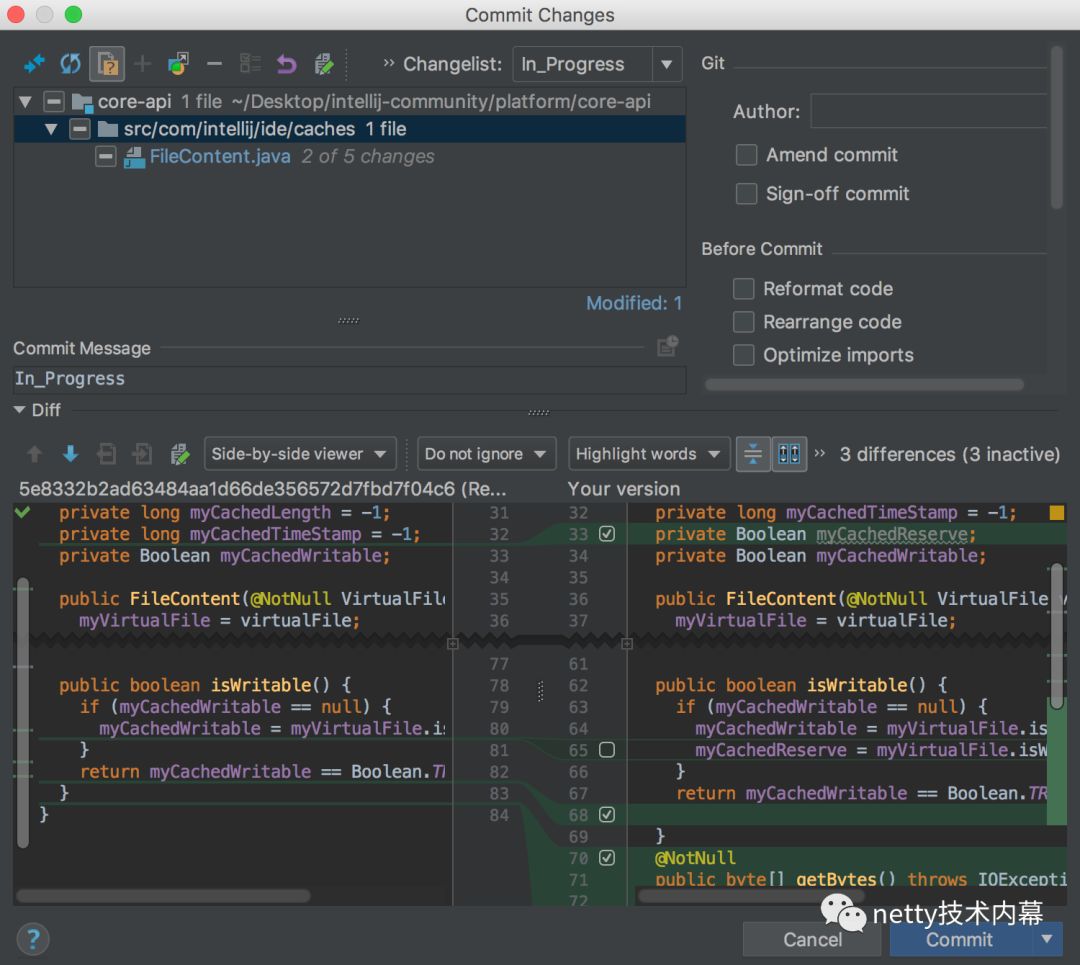Click the diff center divider drag handle
The width and height of the screenshot is (1080, 965).
click(x=540, y=691)
